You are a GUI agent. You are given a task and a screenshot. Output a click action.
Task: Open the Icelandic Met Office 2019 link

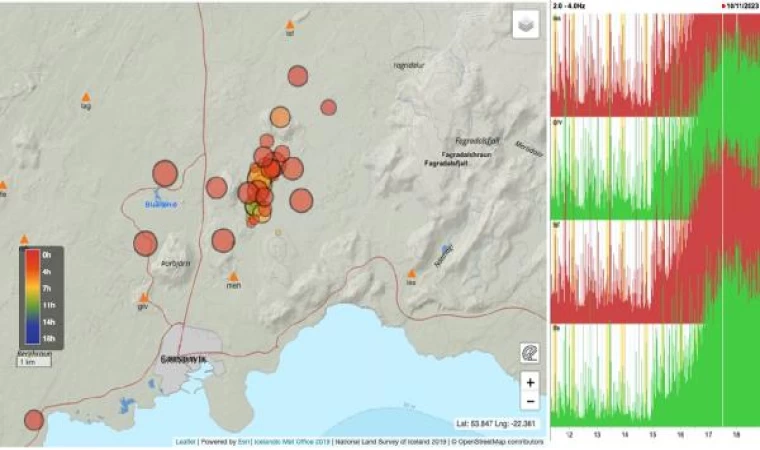[x=294, y=440]
